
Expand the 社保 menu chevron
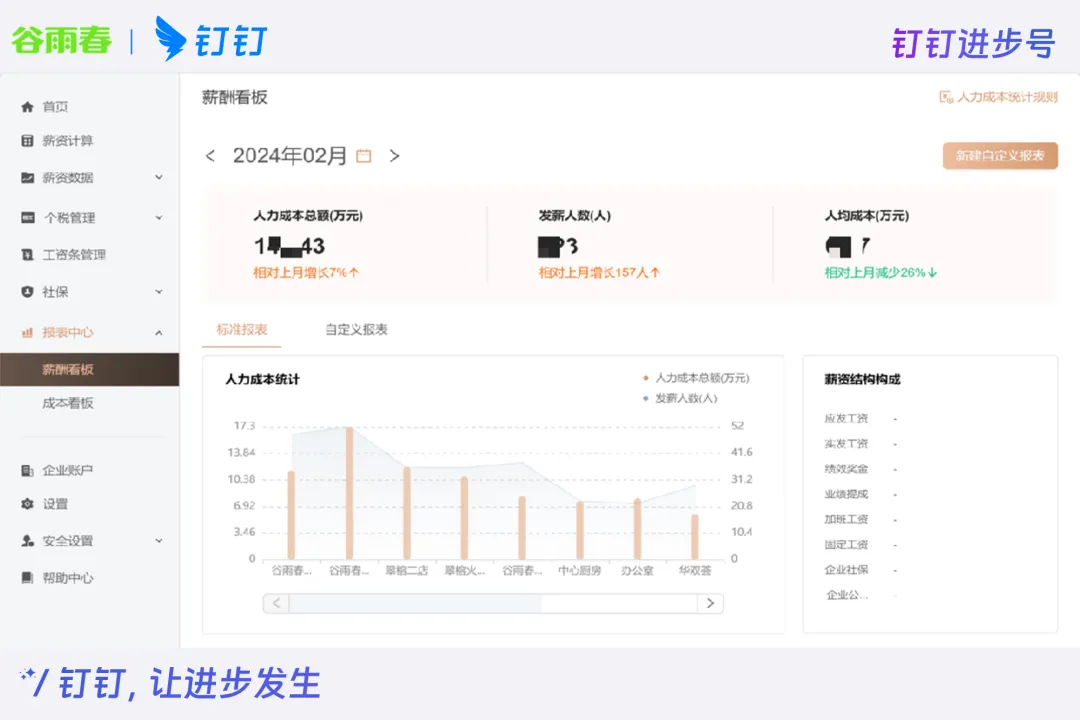(159, 292)
